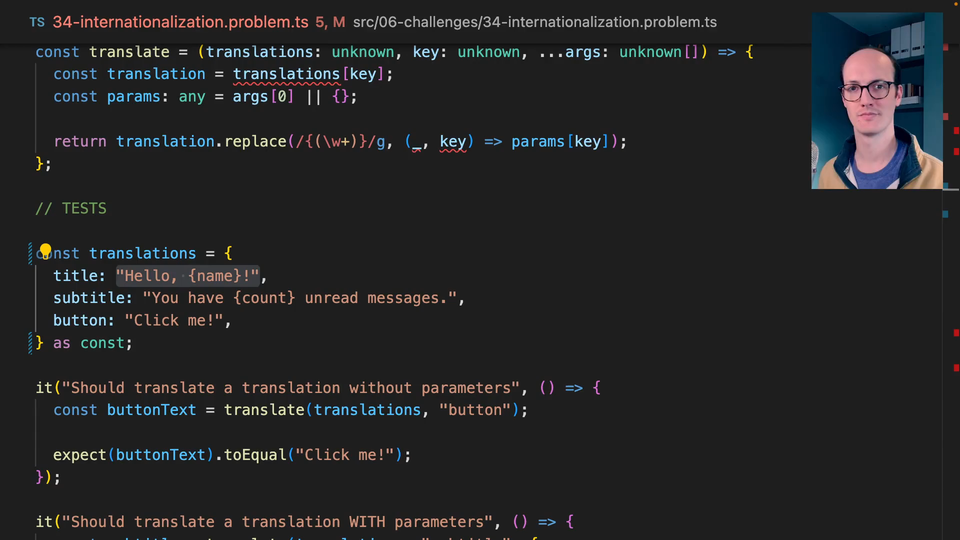Click the "Click me!" string in button property
960x540 pixels.
point(174,321)
